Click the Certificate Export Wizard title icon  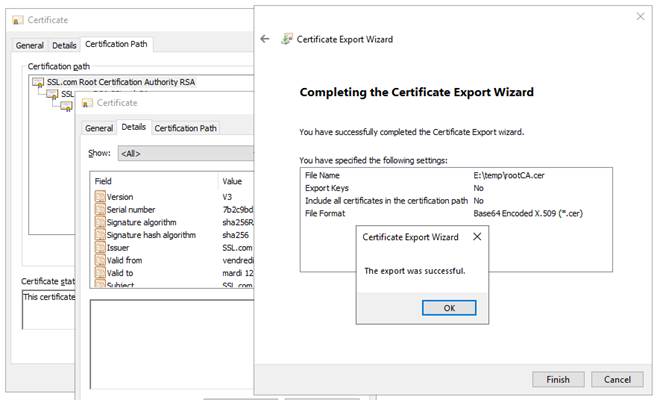287,39
